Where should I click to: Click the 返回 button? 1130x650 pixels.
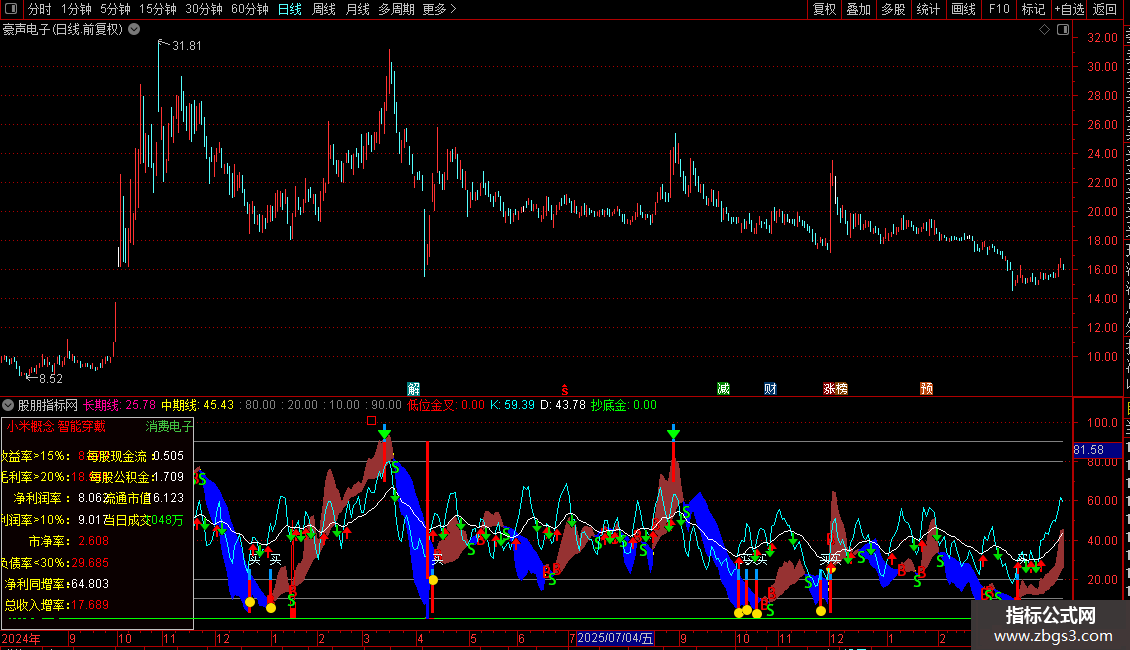coord(1106,10)
